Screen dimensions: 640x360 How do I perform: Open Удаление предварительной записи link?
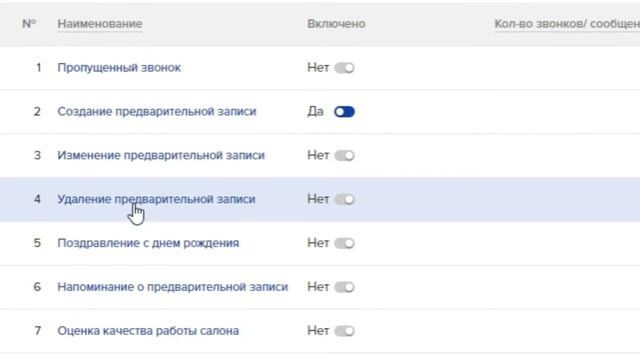point(156,199)
